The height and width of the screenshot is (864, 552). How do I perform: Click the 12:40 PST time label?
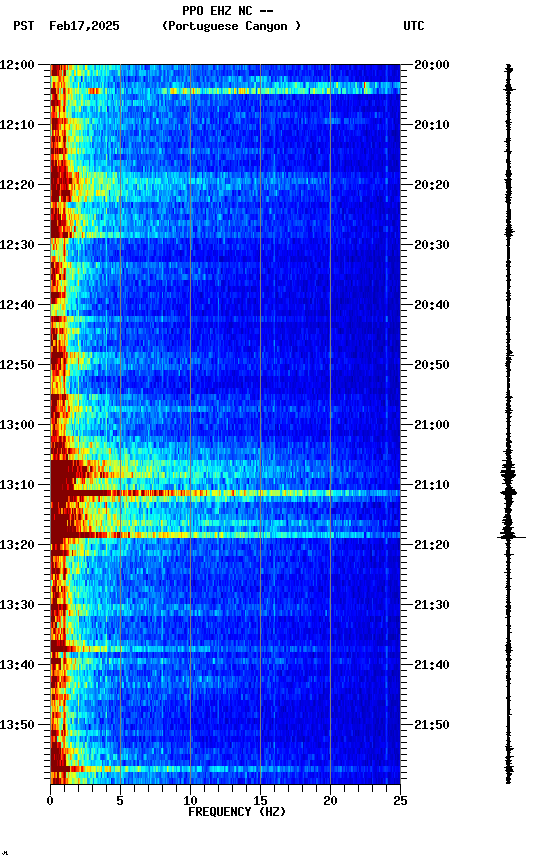[17, 305]
